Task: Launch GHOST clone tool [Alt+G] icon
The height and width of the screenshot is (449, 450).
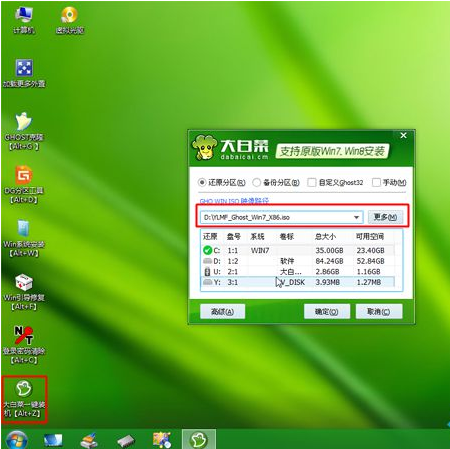Action: (x=24, y=131)
